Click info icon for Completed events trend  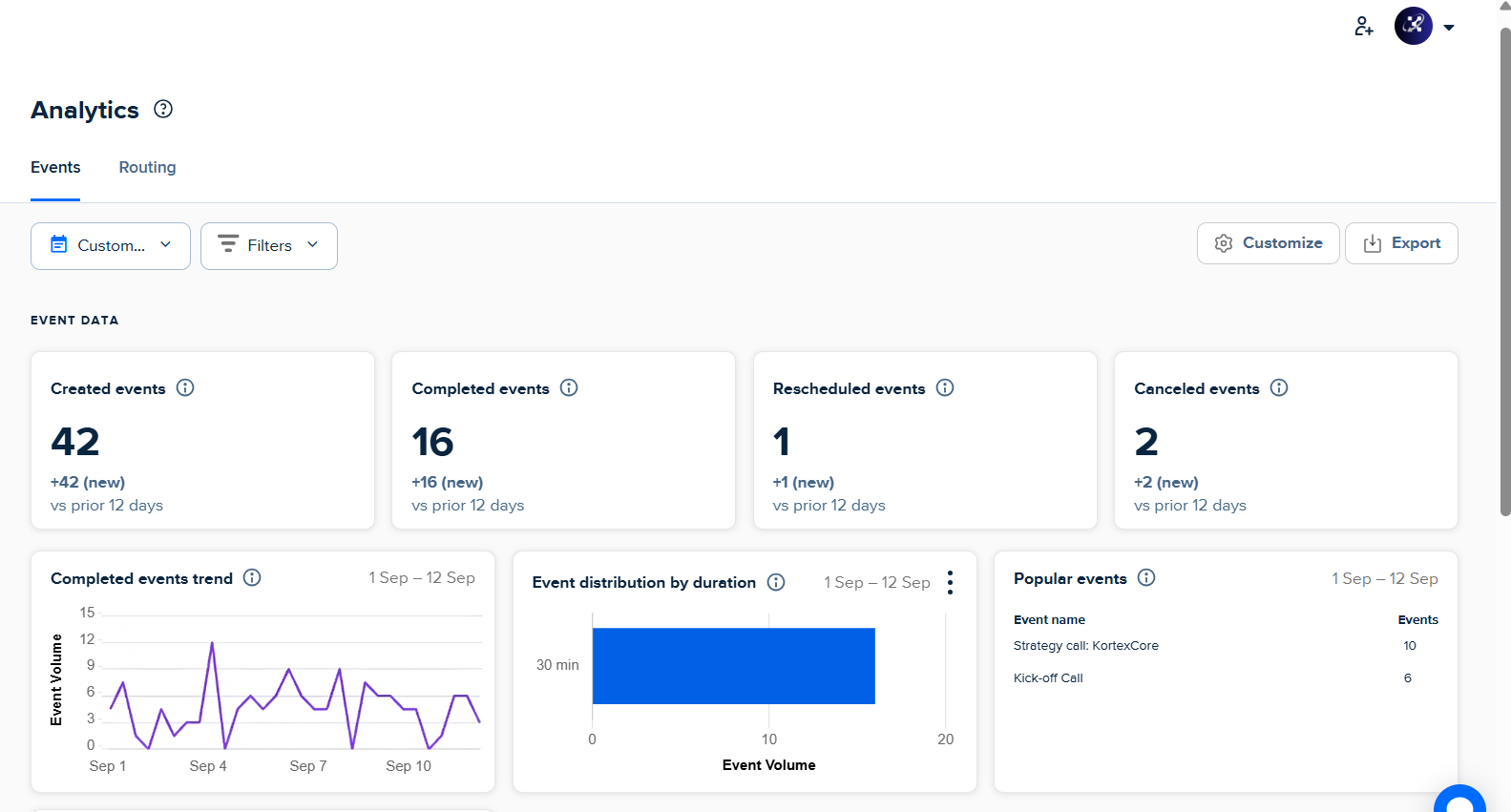click(x=252, y=577)
